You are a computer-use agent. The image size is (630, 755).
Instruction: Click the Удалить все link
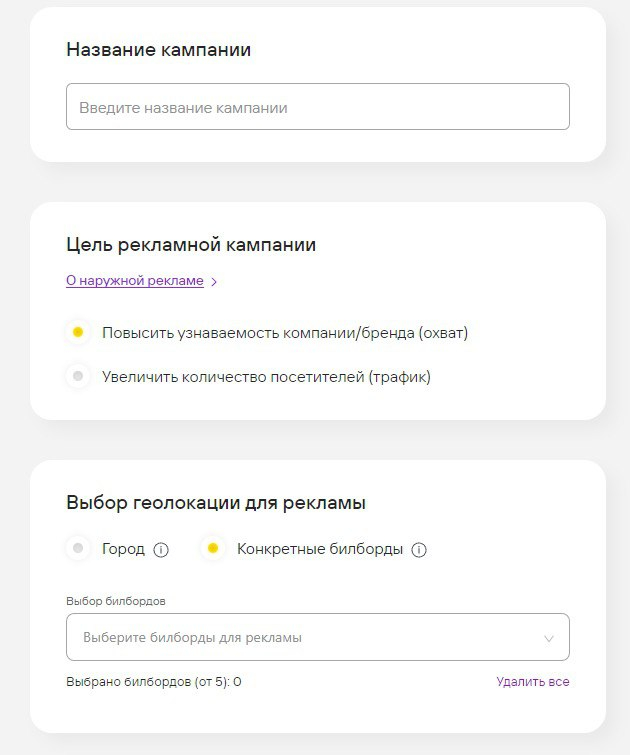click(x=533, y=682)
